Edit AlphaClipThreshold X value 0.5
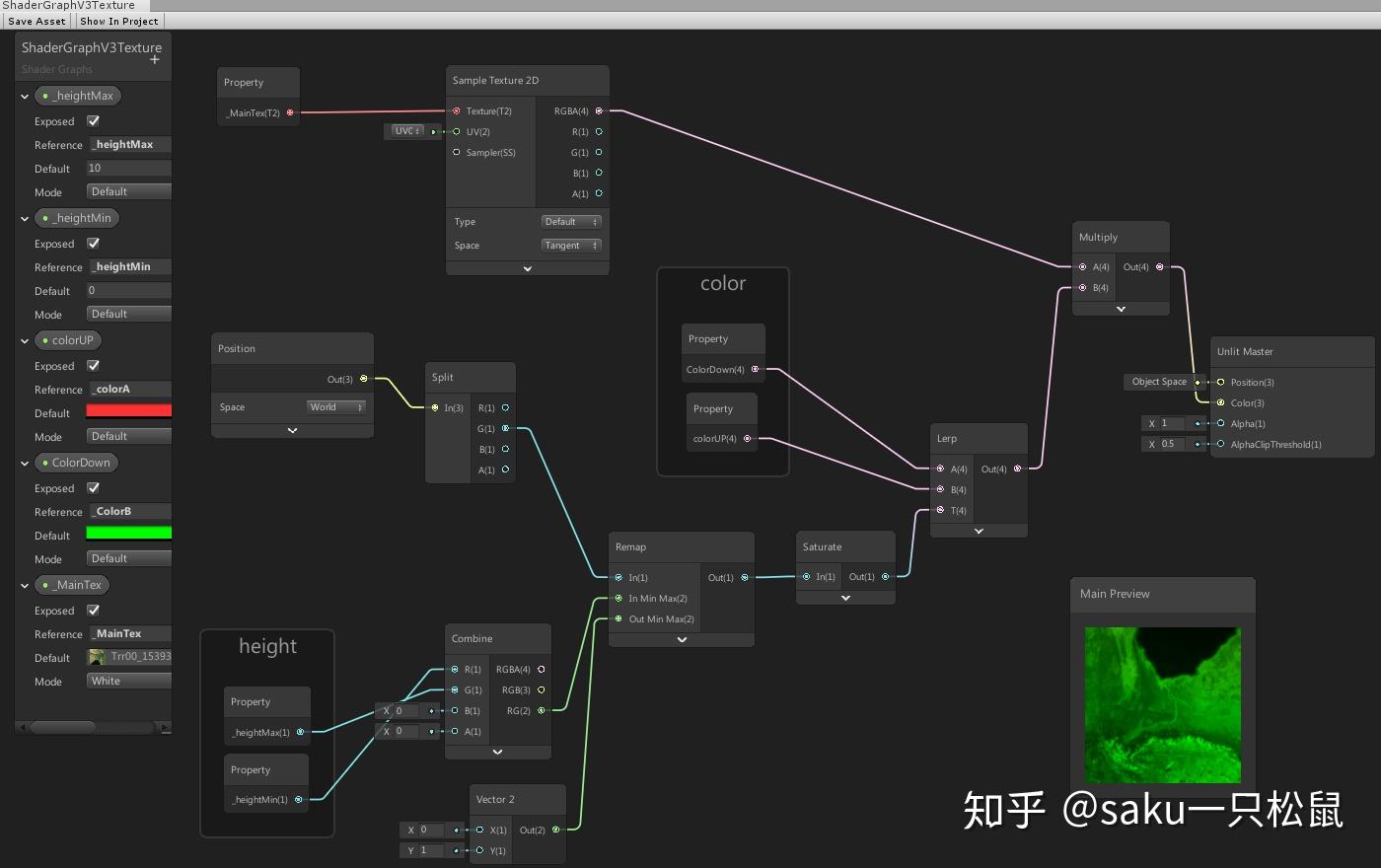Image resolution: width=1381 pixels, height=868 pixels. click(x=1172, y=445)
